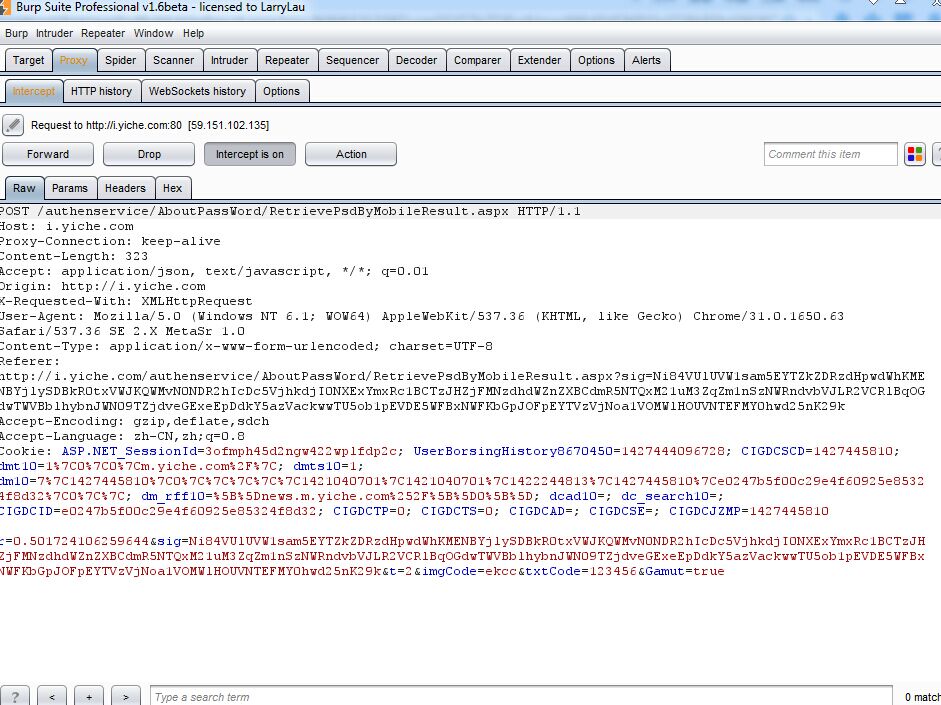Click the Request to http://i.yiche.com:80 label

pyautogui.click(x=150, y=125)
